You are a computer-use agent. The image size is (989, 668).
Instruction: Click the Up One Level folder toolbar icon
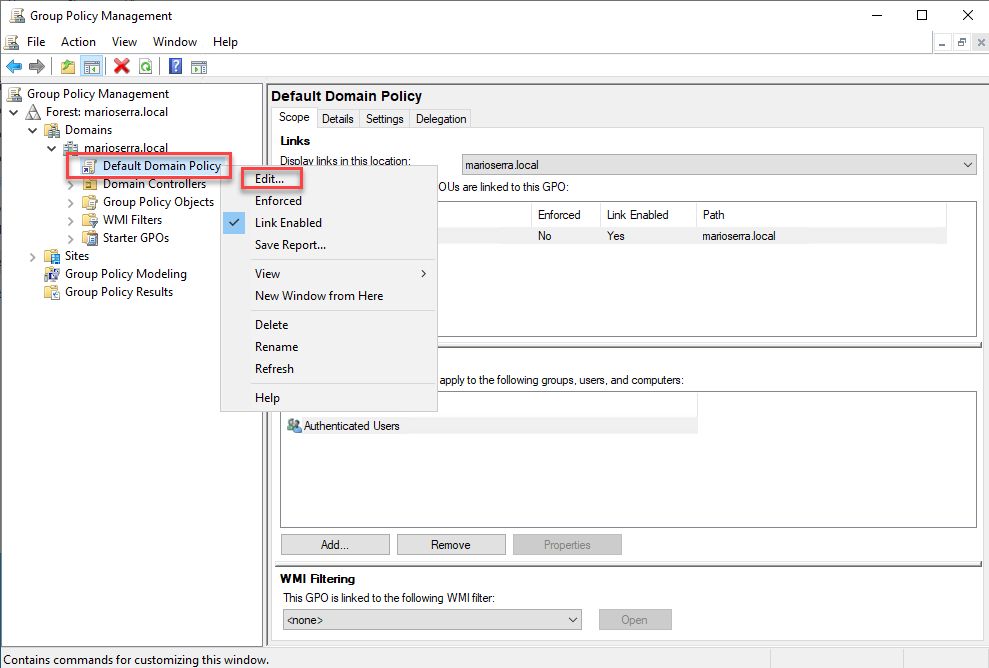(67, 66)
